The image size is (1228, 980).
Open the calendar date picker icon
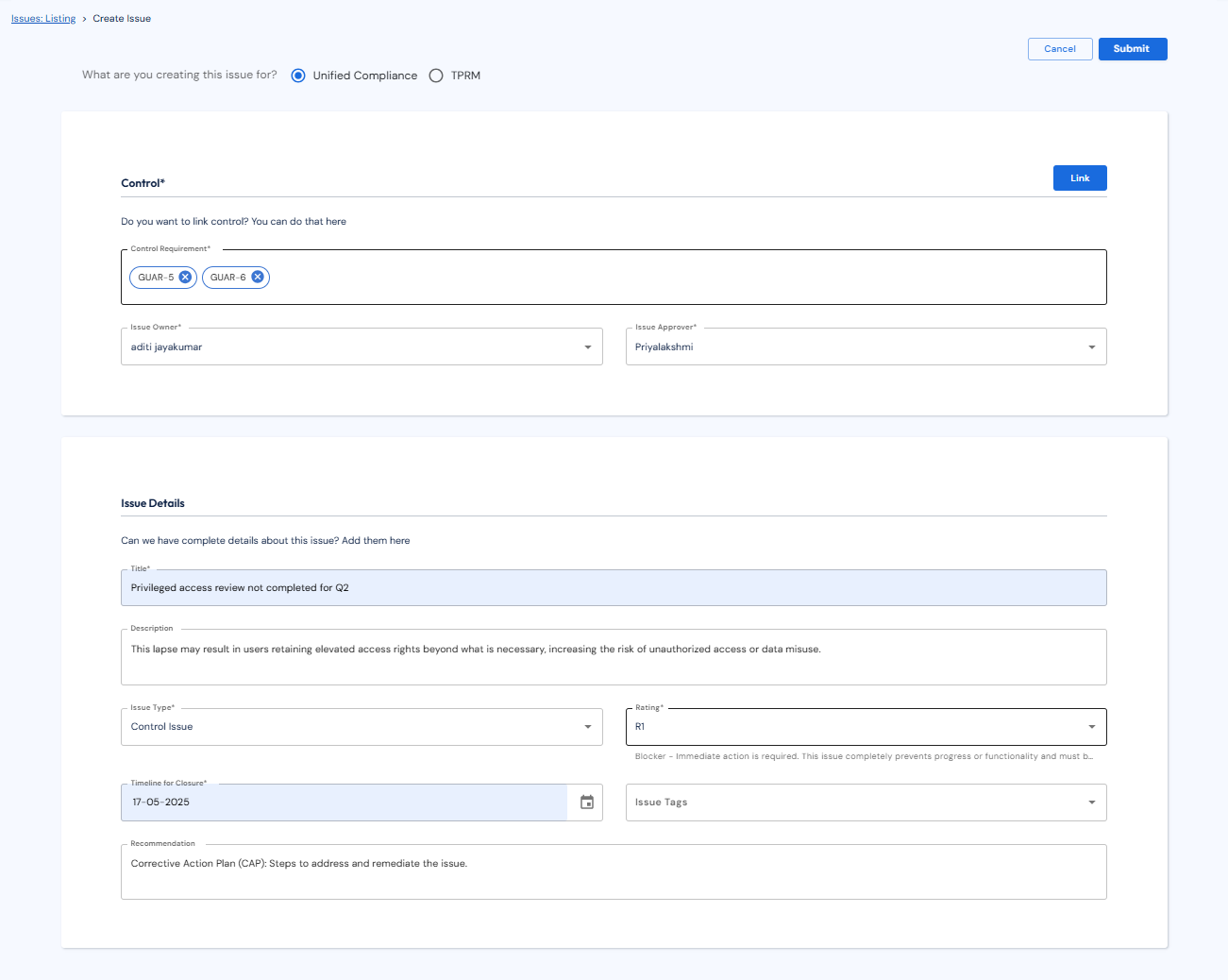[x=587, y=803]
